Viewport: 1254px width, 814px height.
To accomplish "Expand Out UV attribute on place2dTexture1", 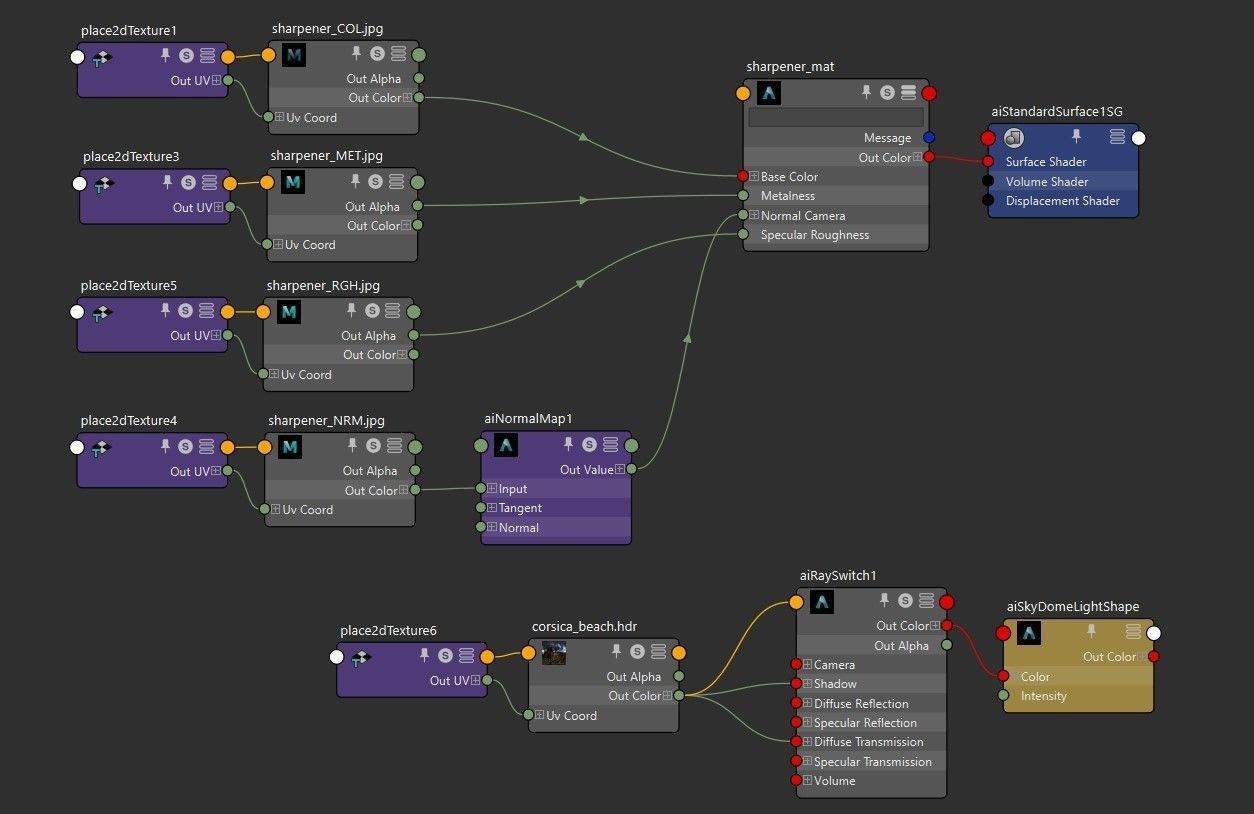I will [216, 80].
